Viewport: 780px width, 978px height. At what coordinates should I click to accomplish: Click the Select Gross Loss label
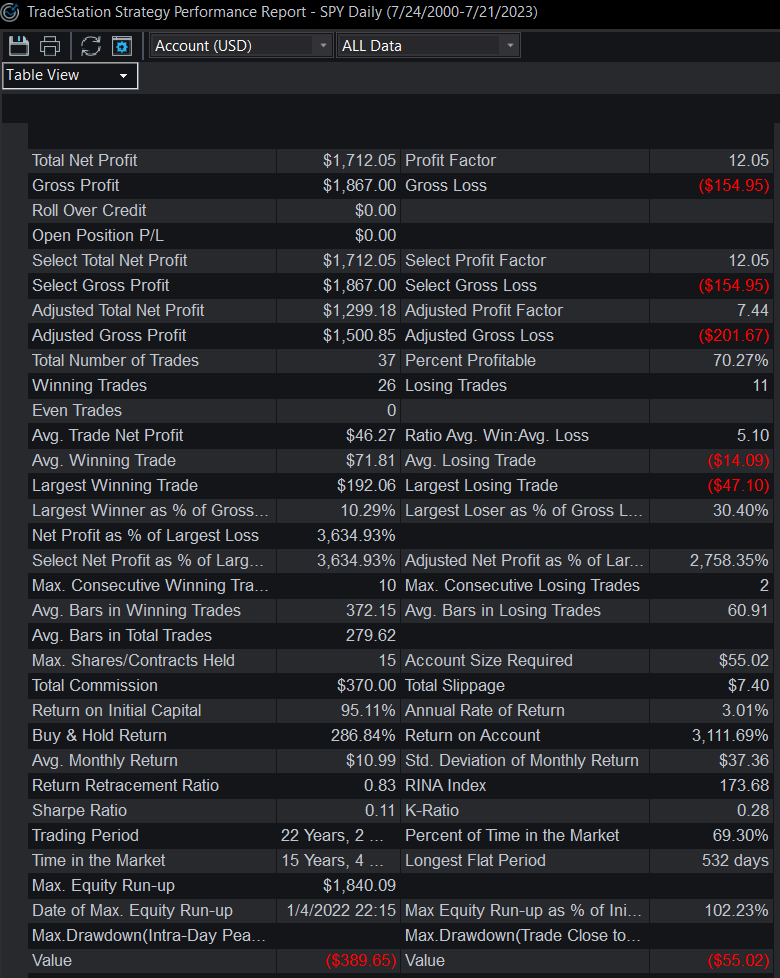471,285
